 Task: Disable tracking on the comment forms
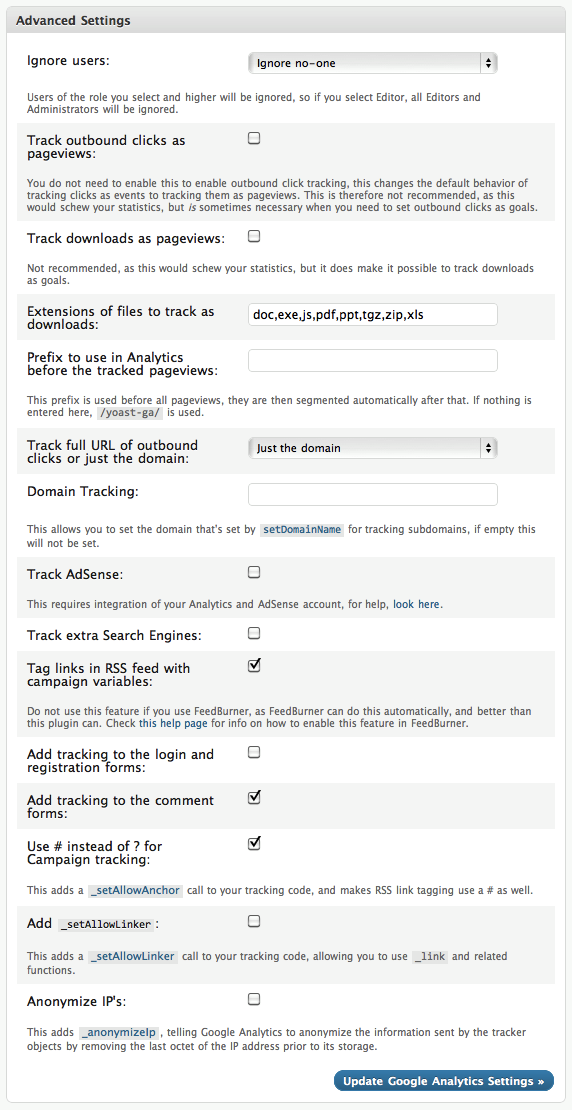tap(254, 798)
